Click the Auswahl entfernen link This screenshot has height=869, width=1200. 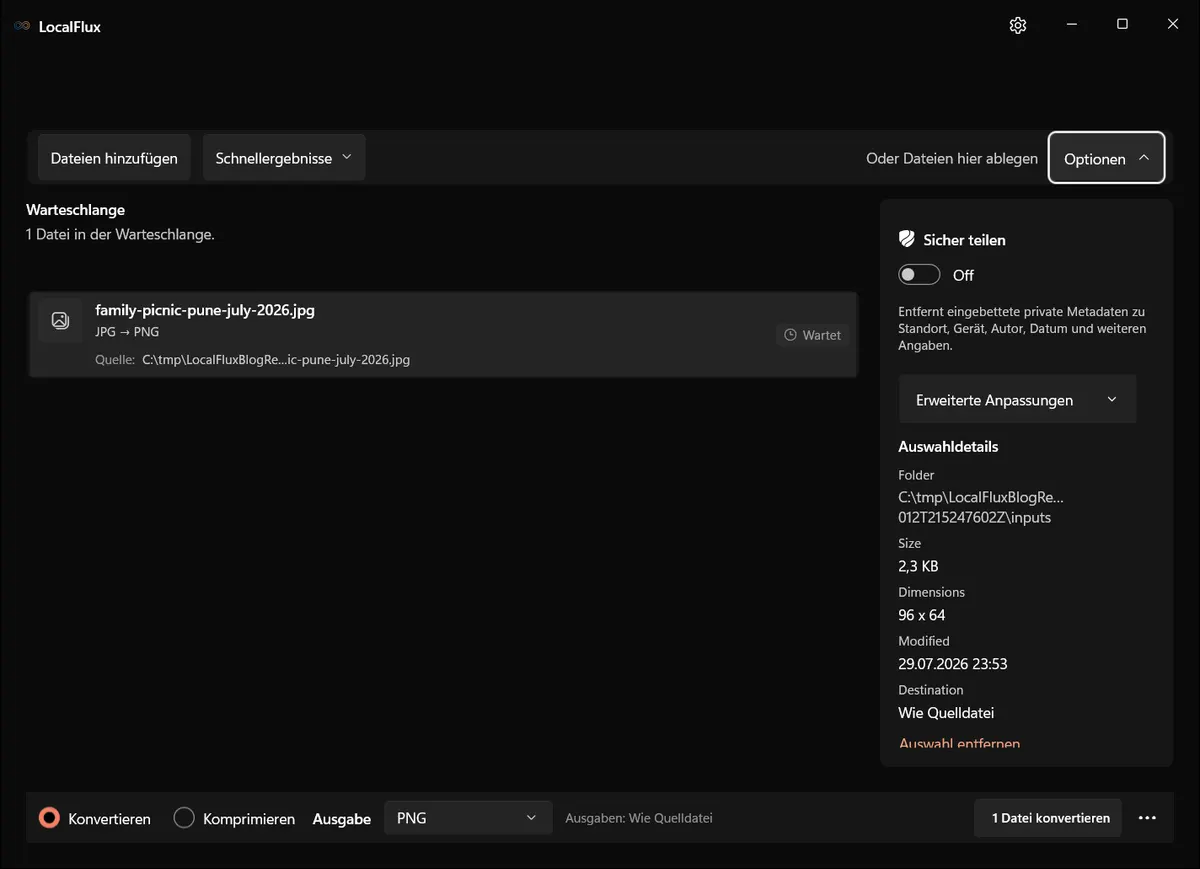click(x=959, y=743)
